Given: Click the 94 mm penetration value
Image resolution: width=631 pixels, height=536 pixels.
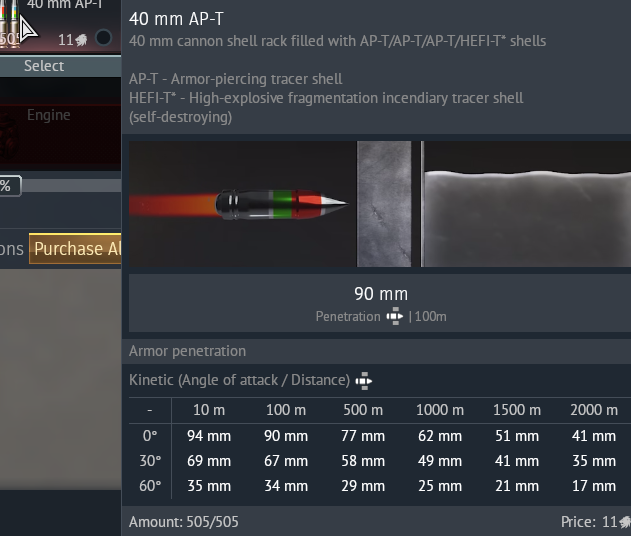Looking at the screenshot, I should [209, 436].
